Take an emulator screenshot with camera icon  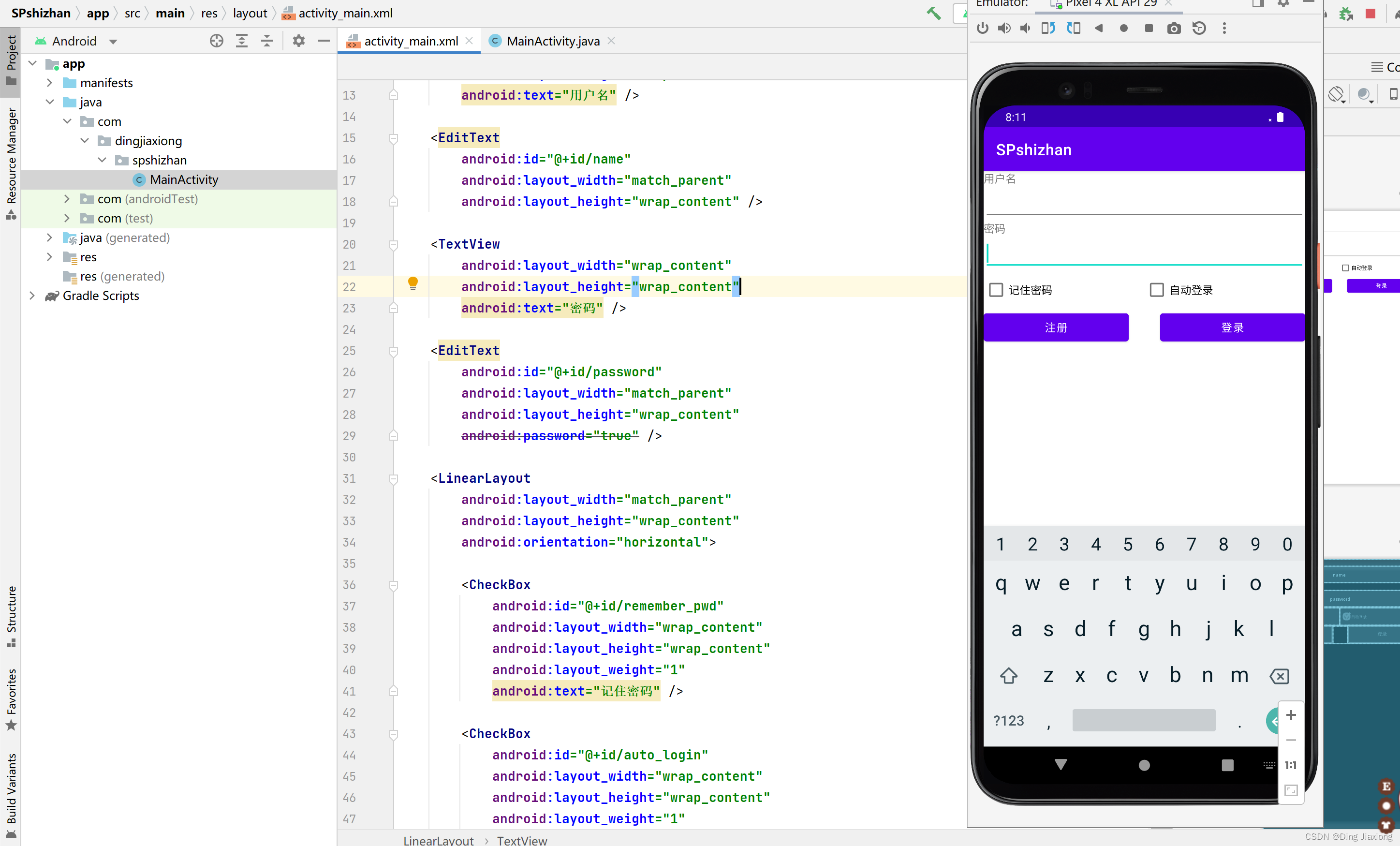(1174, 29)
